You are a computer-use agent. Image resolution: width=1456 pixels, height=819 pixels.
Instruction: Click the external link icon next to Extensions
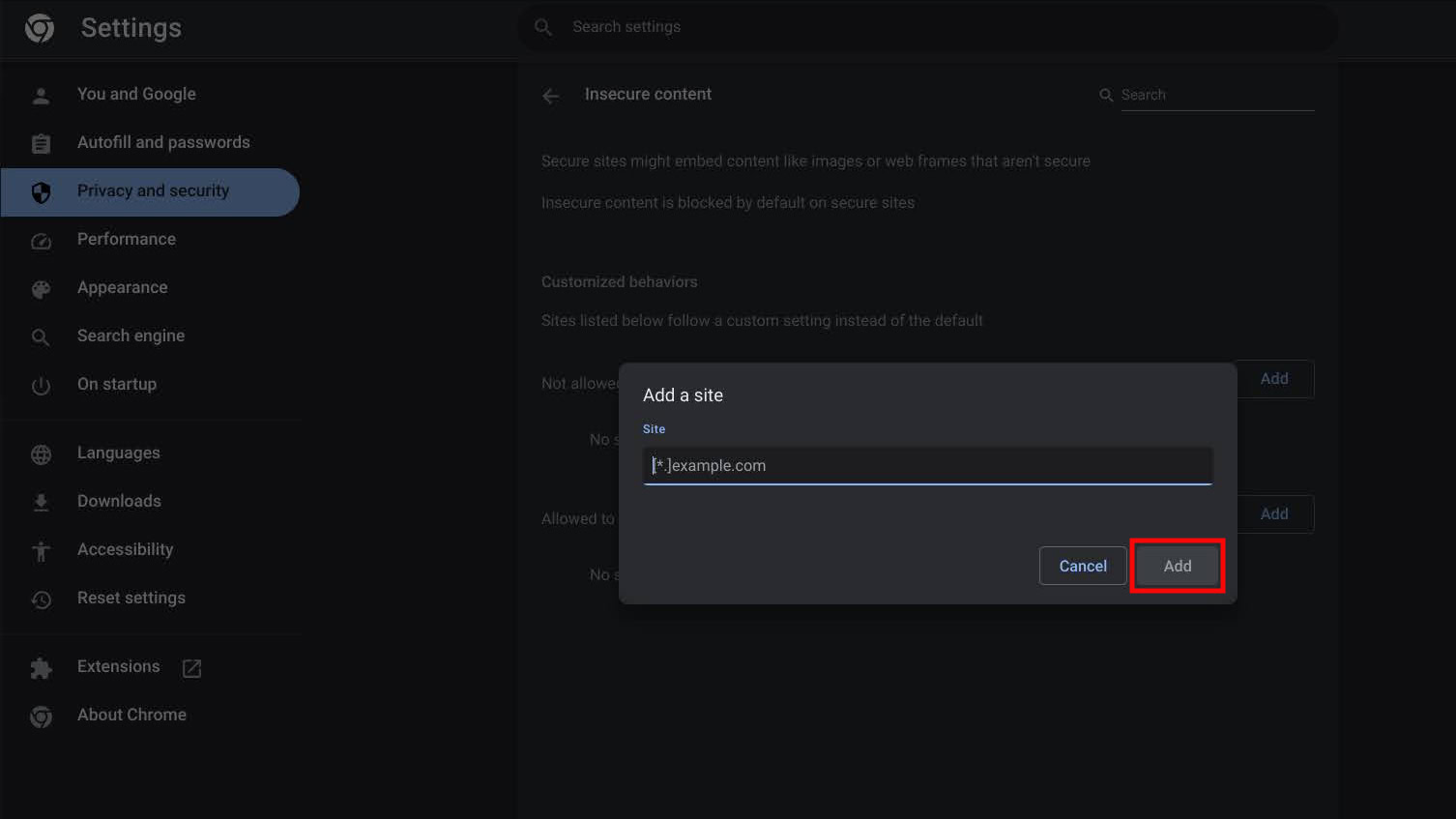click(x=191, y=668)
